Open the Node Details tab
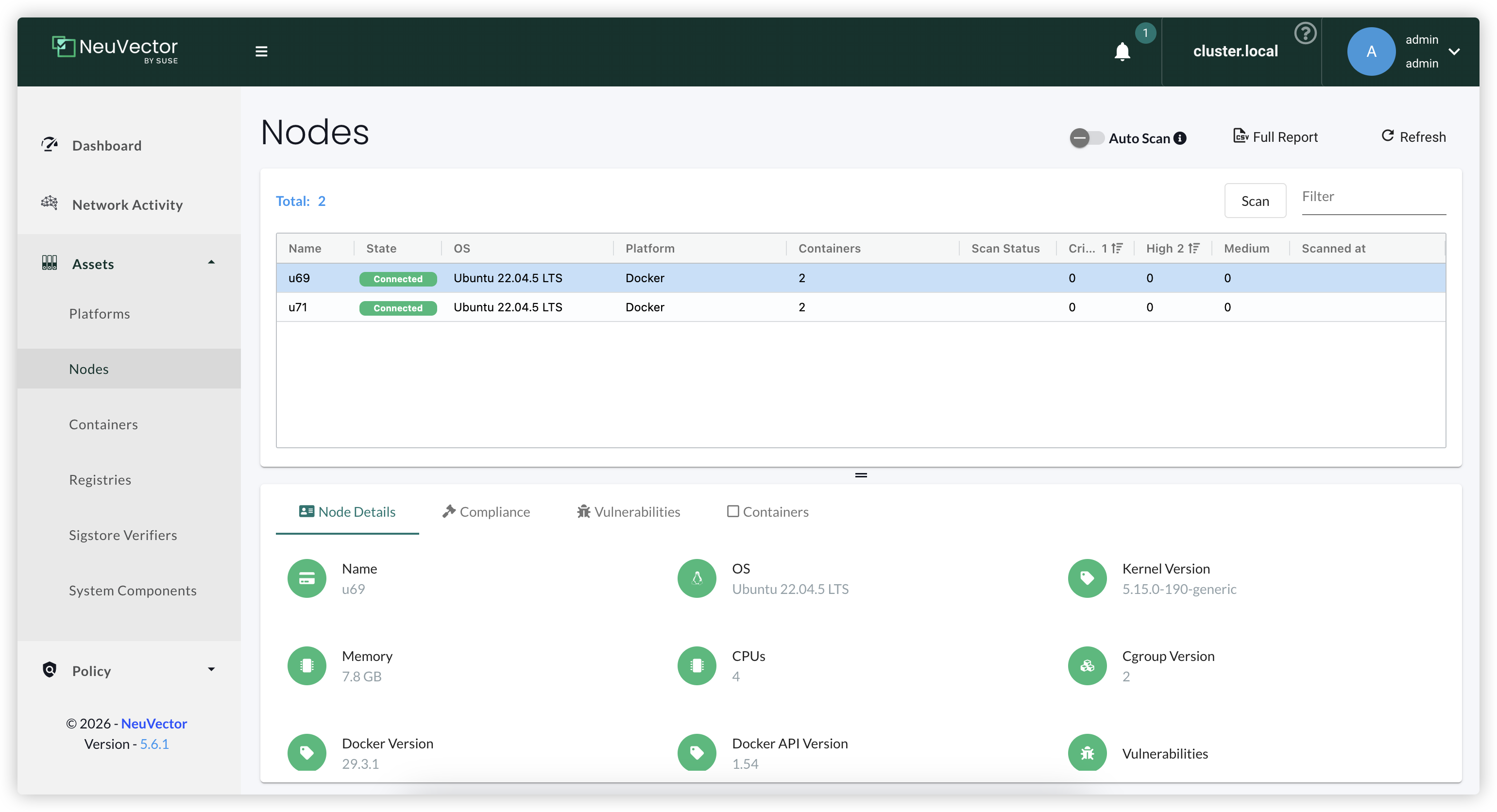1497x812 pixels. point(347,511)
